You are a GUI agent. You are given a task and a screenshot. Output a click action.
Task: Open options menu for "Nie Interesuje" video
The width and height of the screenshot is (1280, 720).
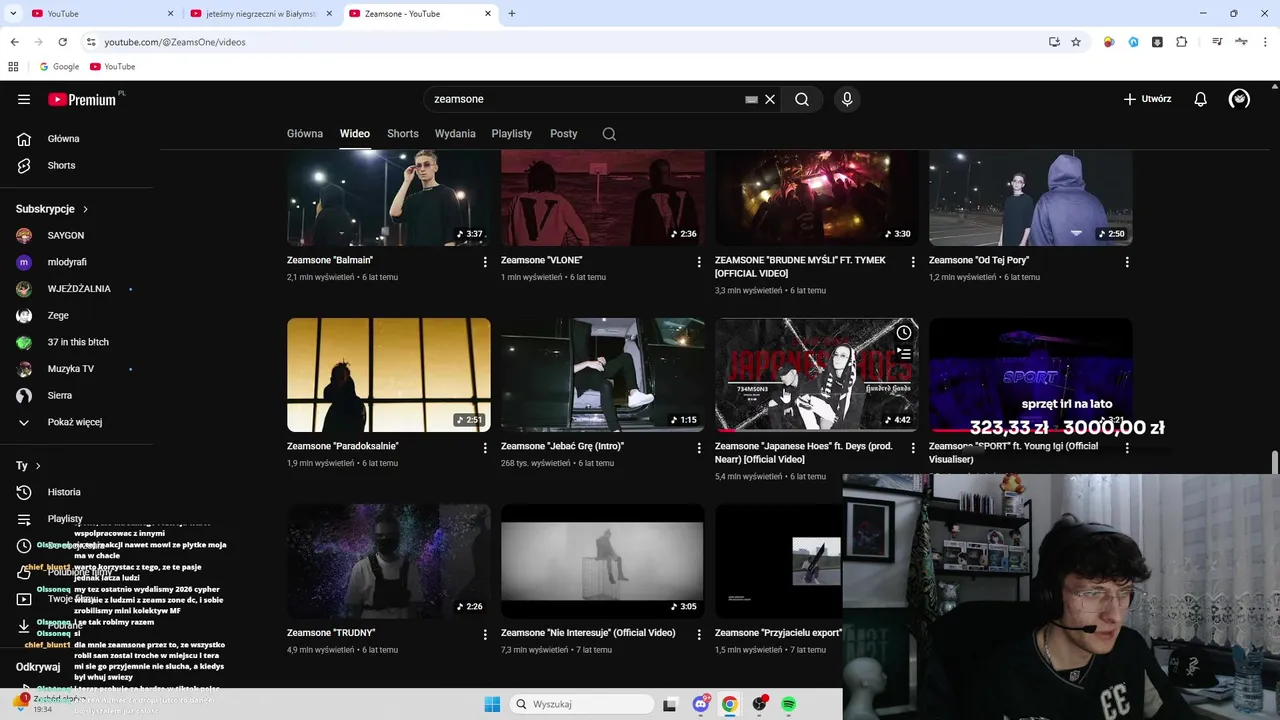[699, 634]
